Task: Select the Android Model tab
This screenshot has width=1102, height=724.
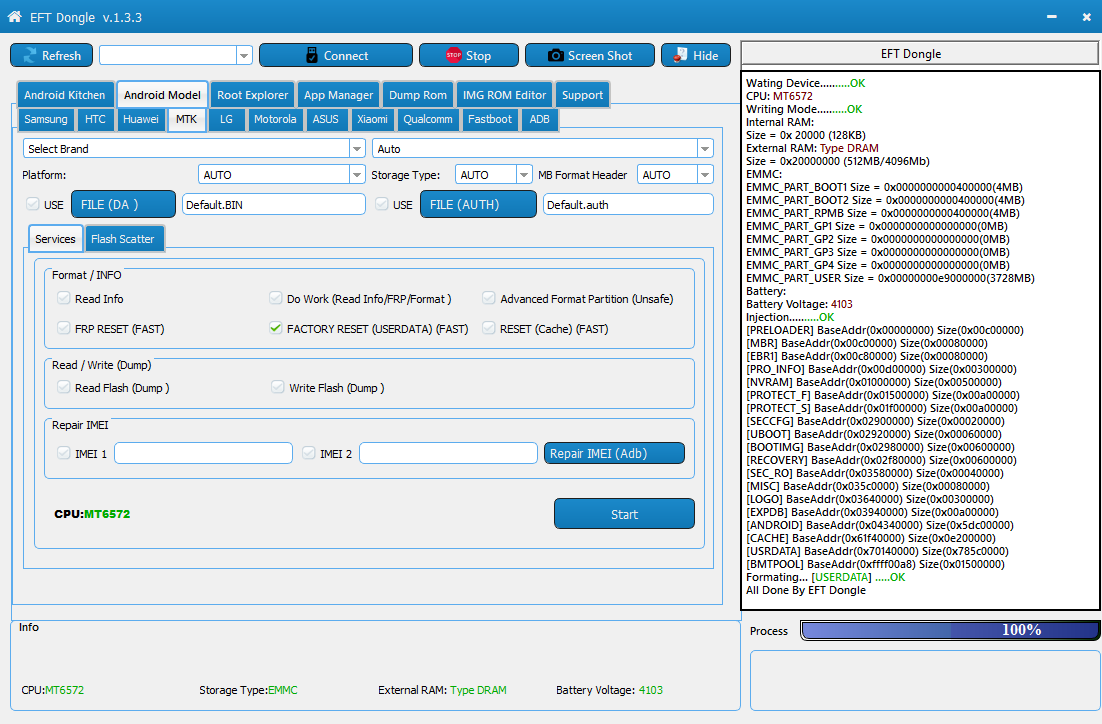Action: [162, 95]
